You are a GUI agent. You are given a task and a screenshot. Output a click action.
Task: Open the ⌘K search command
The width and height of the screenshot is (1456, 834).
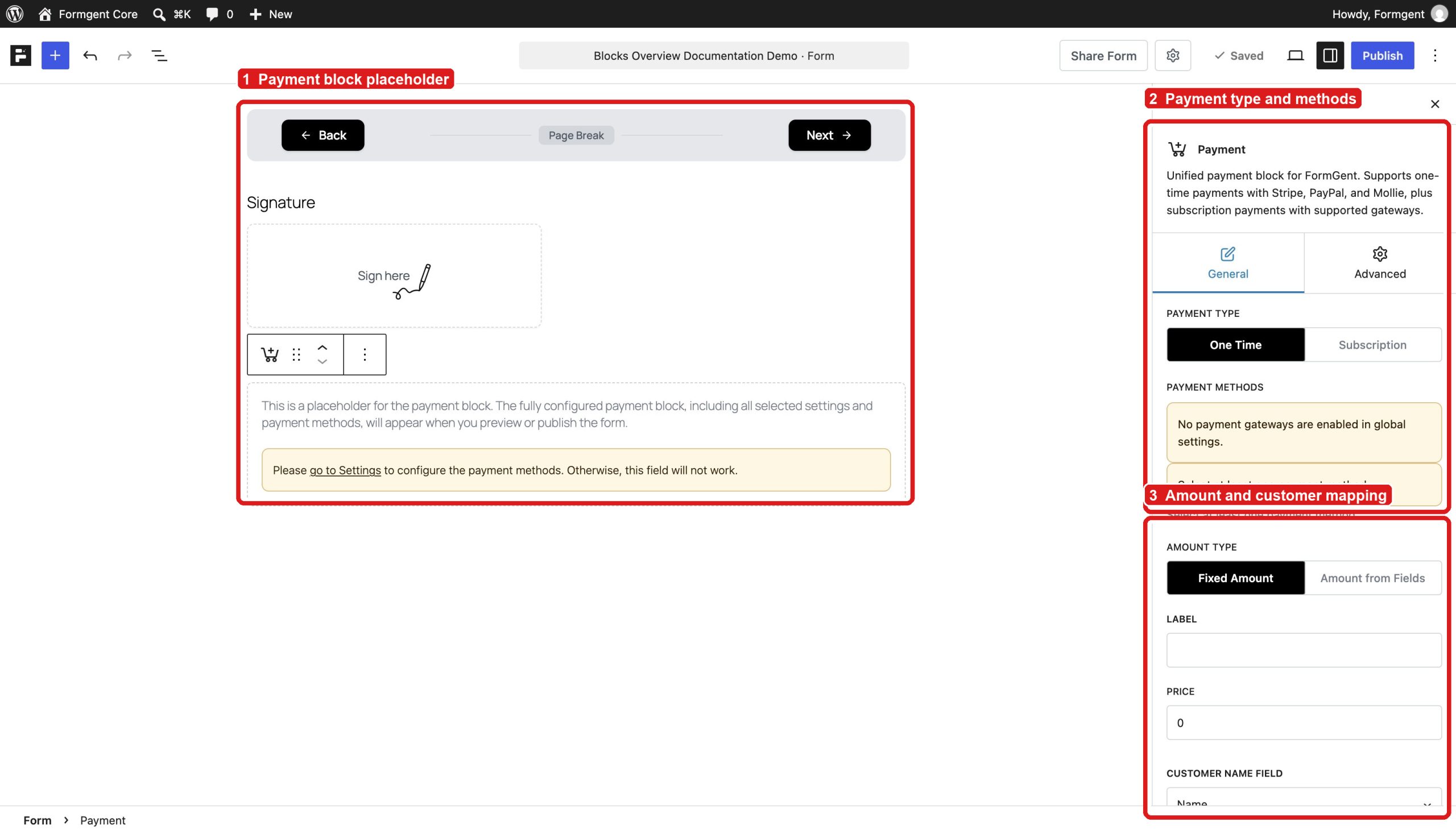pos(172,14)
